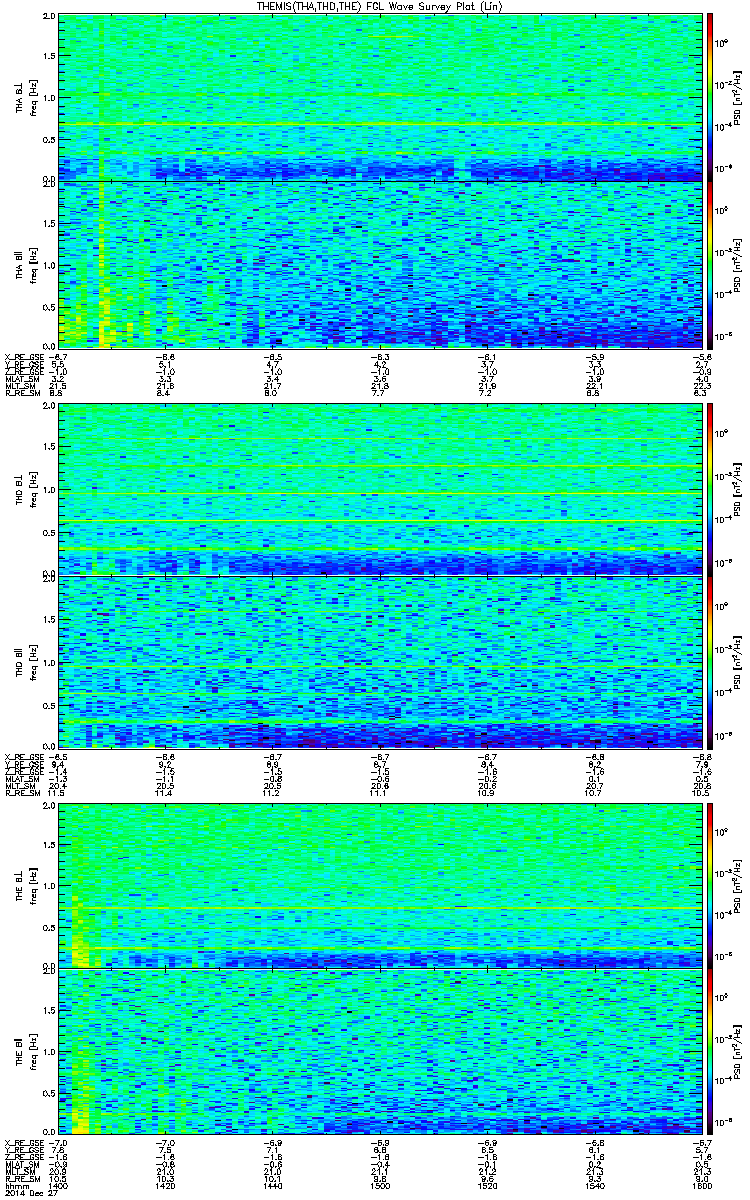
Task: Select the THA B-parallel panel color bar
Action: [710, 264]
